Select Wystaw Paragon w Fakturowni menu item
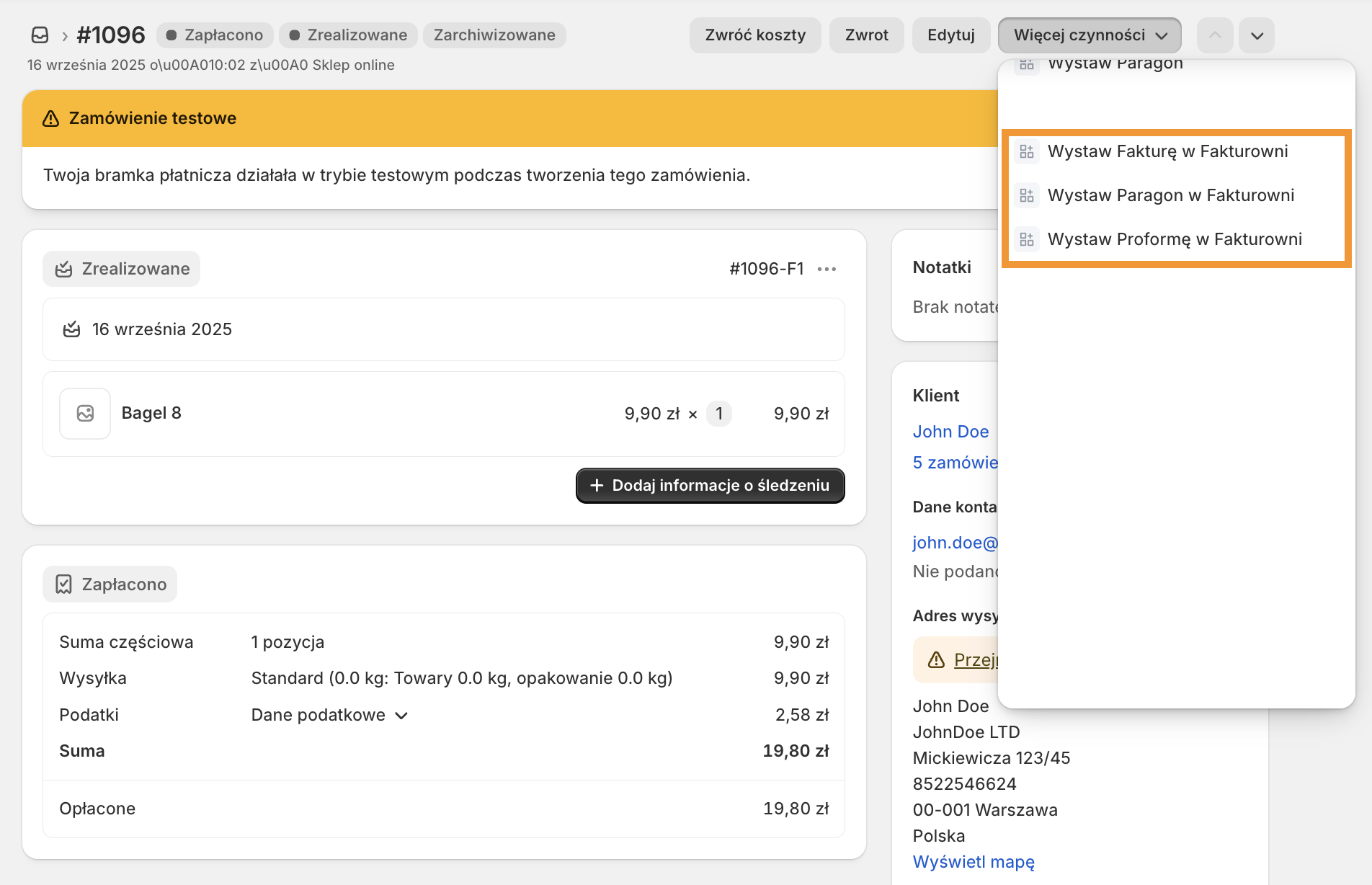 tap(1170, 195)
